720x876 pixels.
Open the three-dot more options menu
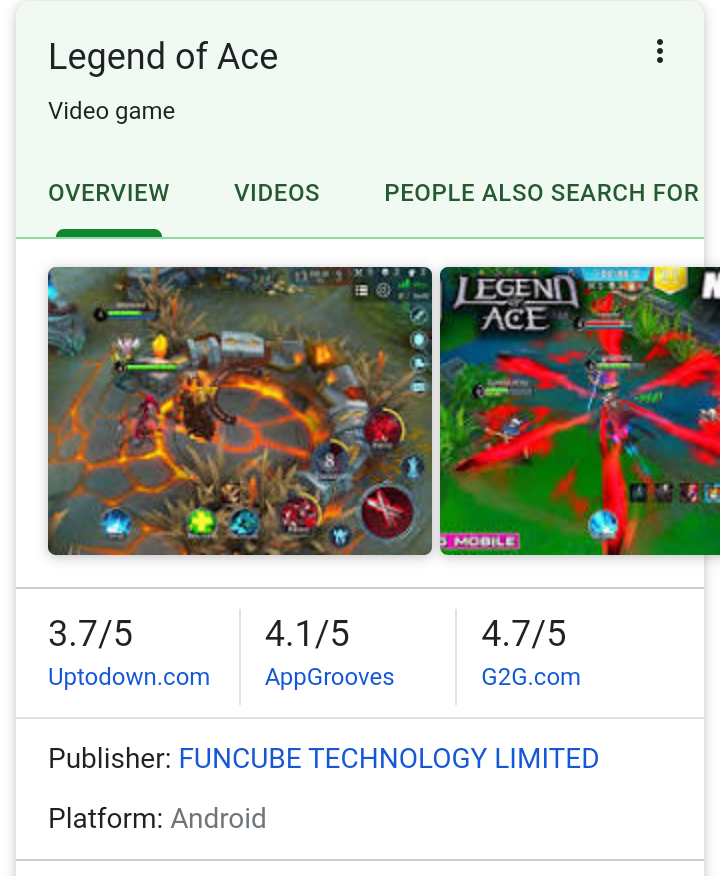coord(660,51)
